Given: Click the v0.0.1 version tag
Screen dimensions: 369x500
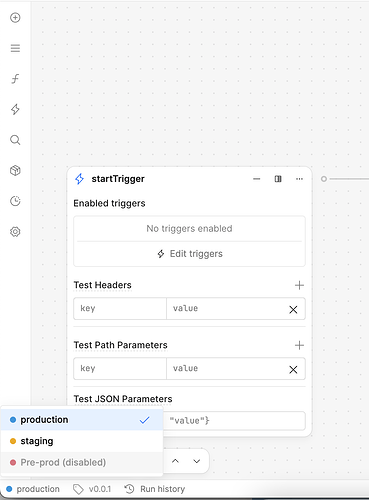Looking at the screenshot, I should [x=92, y=489].
